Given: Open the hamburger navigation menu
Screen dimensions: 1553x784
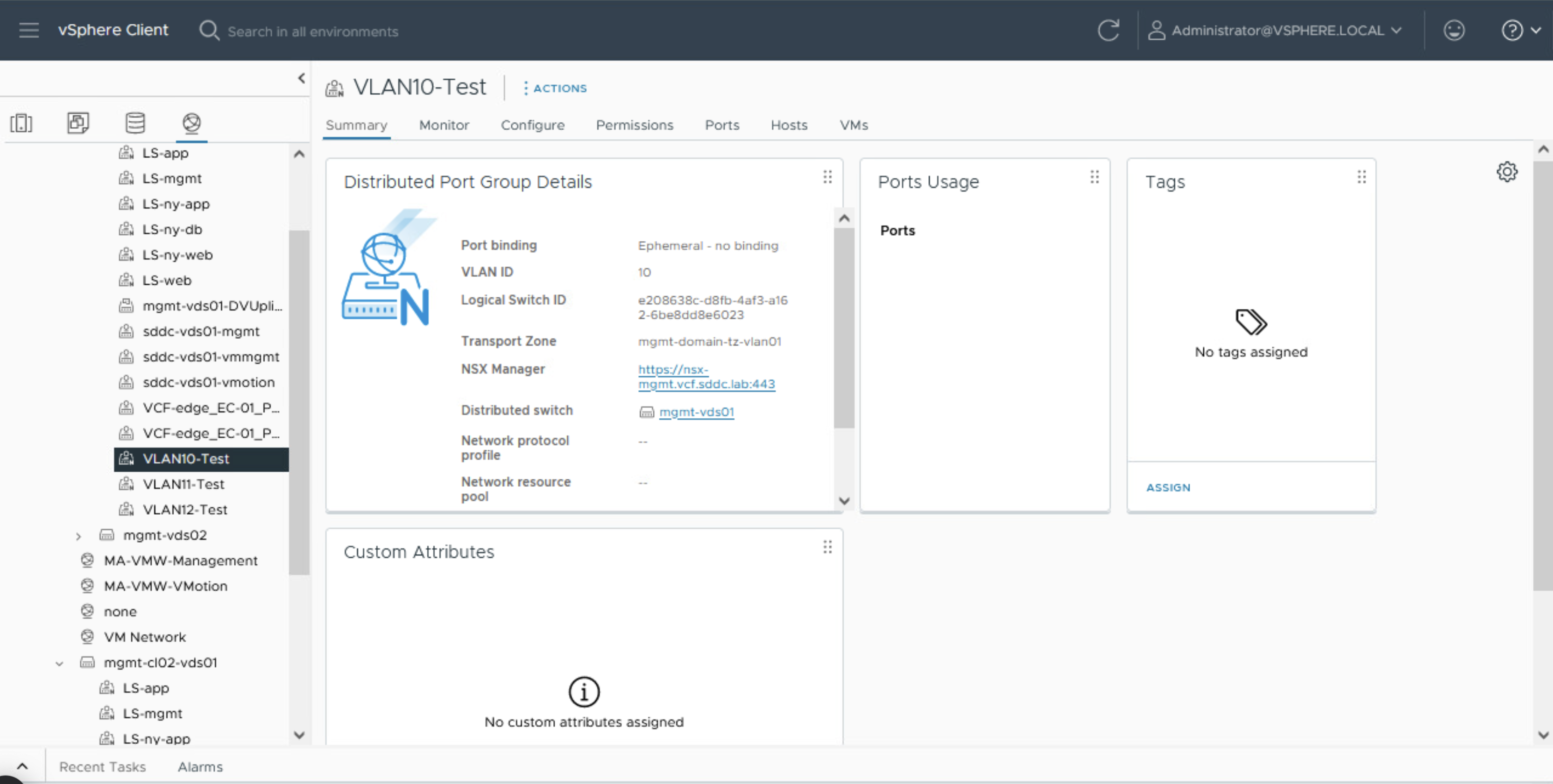Looking at the screenshot, I should pos(28,30).
